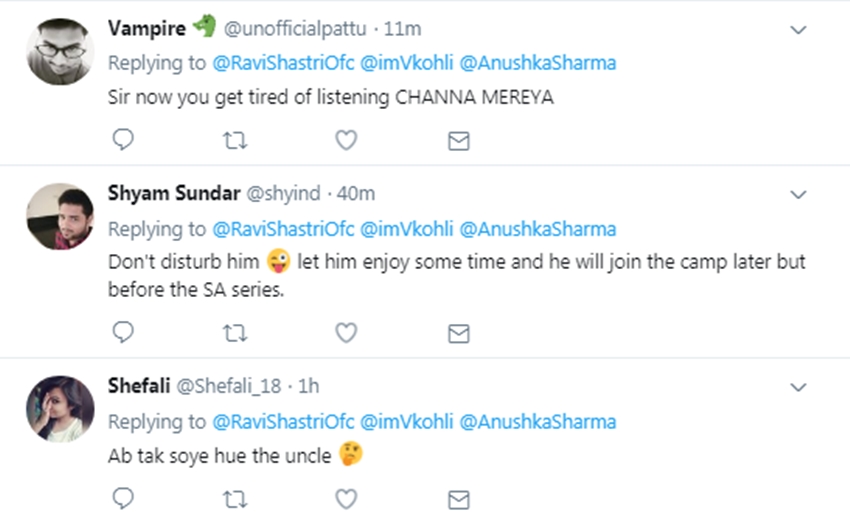Open the dropdown arrow on Shefali's tweet
Image resolution: width=850 pixels, height=519 pixels.
coord(798,386)
